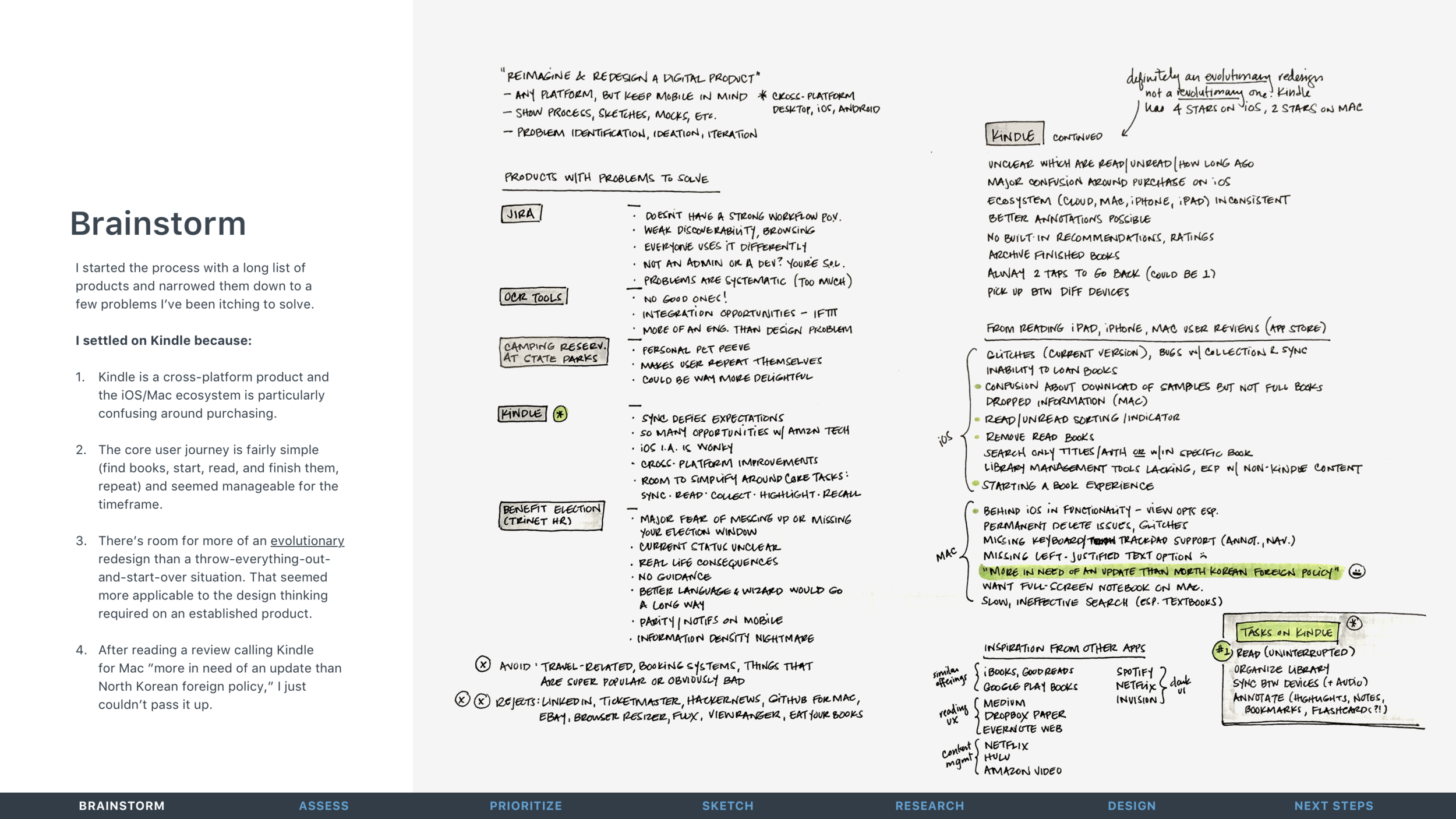Click the OCR Tools boxed label
Screen dimensions: 1456x819
[x=533, y=297]
